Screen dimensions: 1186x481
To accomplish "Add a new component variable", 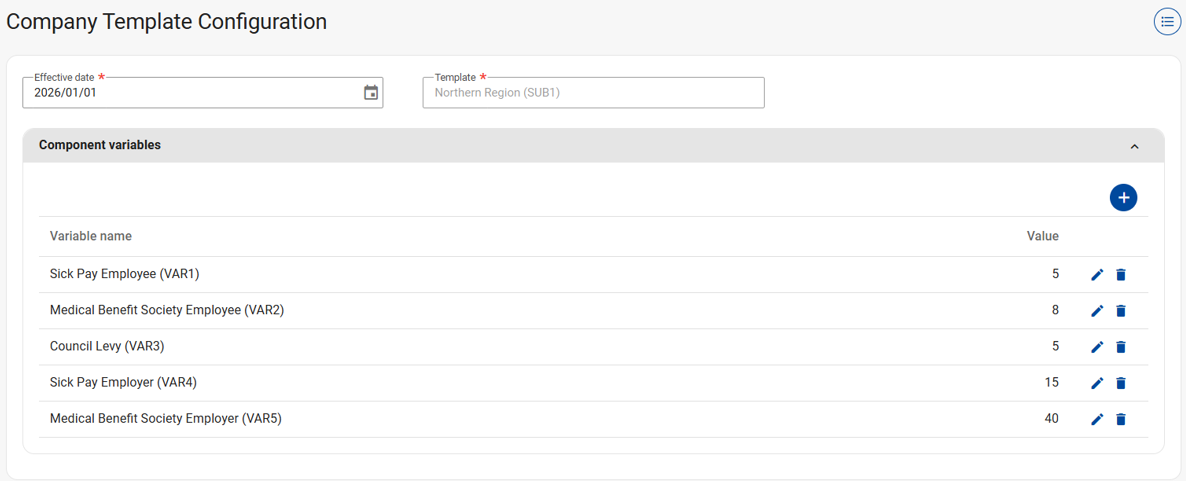I will click(1123, 197).
